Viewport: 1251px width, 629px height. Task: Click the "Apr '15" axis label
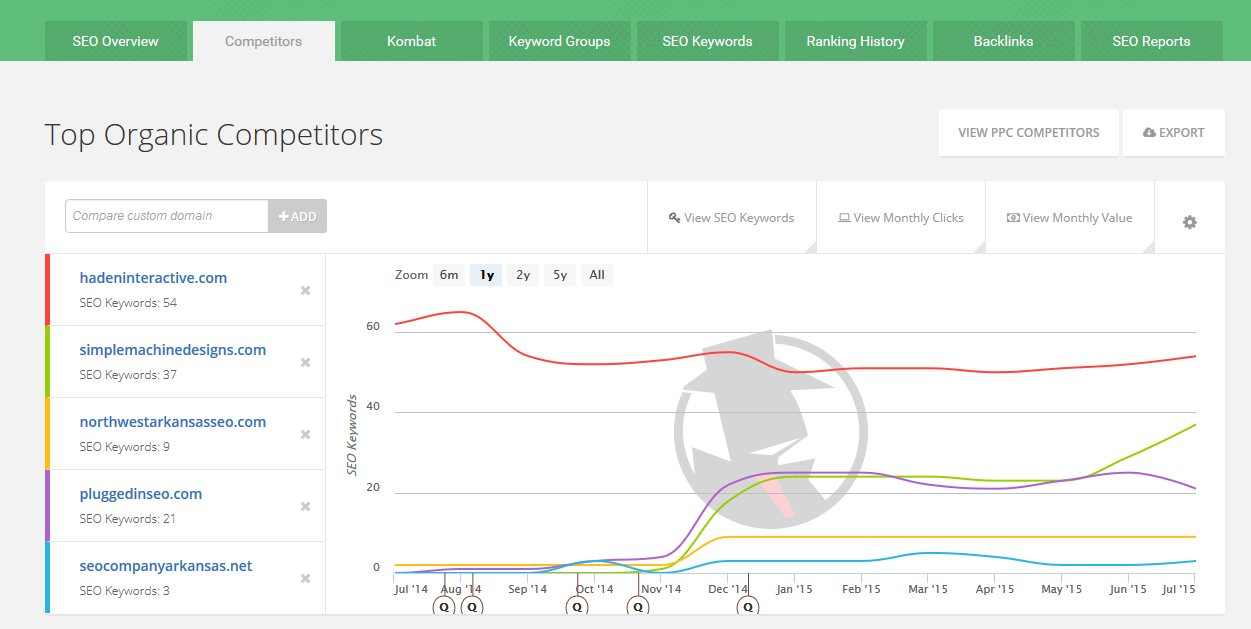pos(995,589)
